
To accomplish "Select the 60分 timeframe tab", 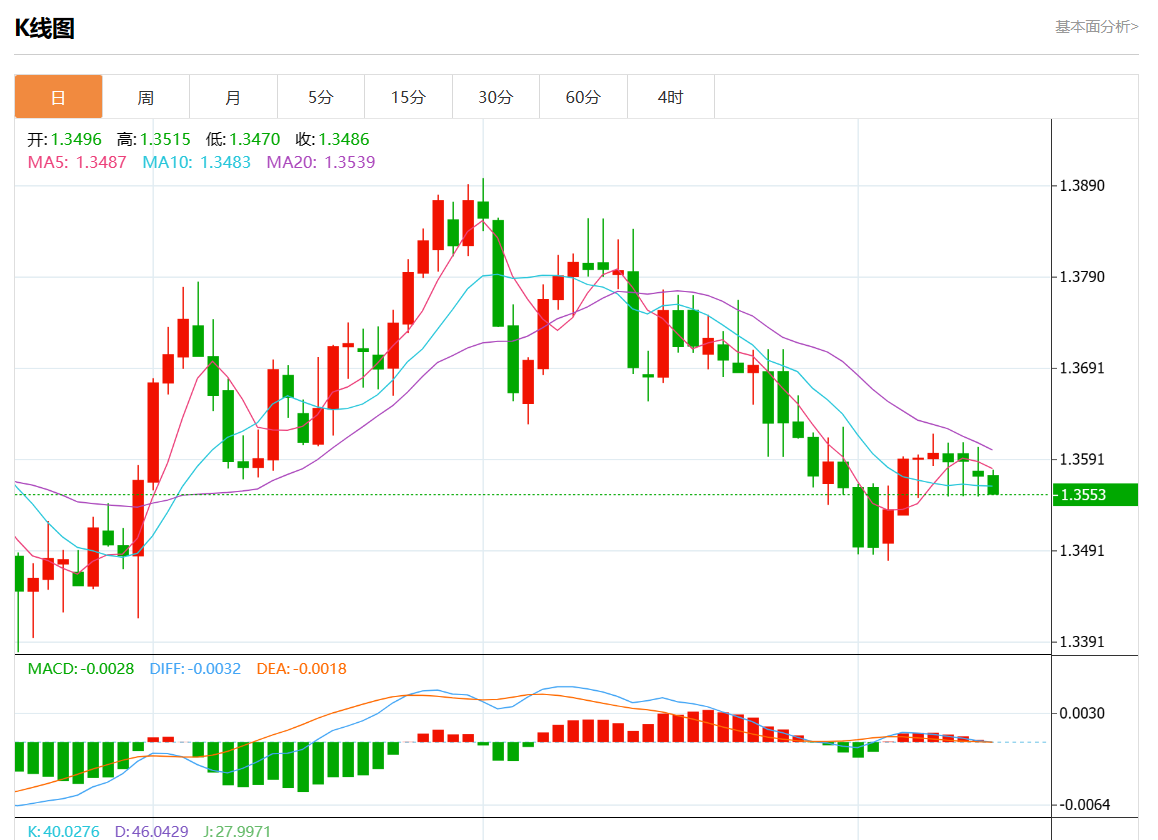I will [x=583, y=97].
